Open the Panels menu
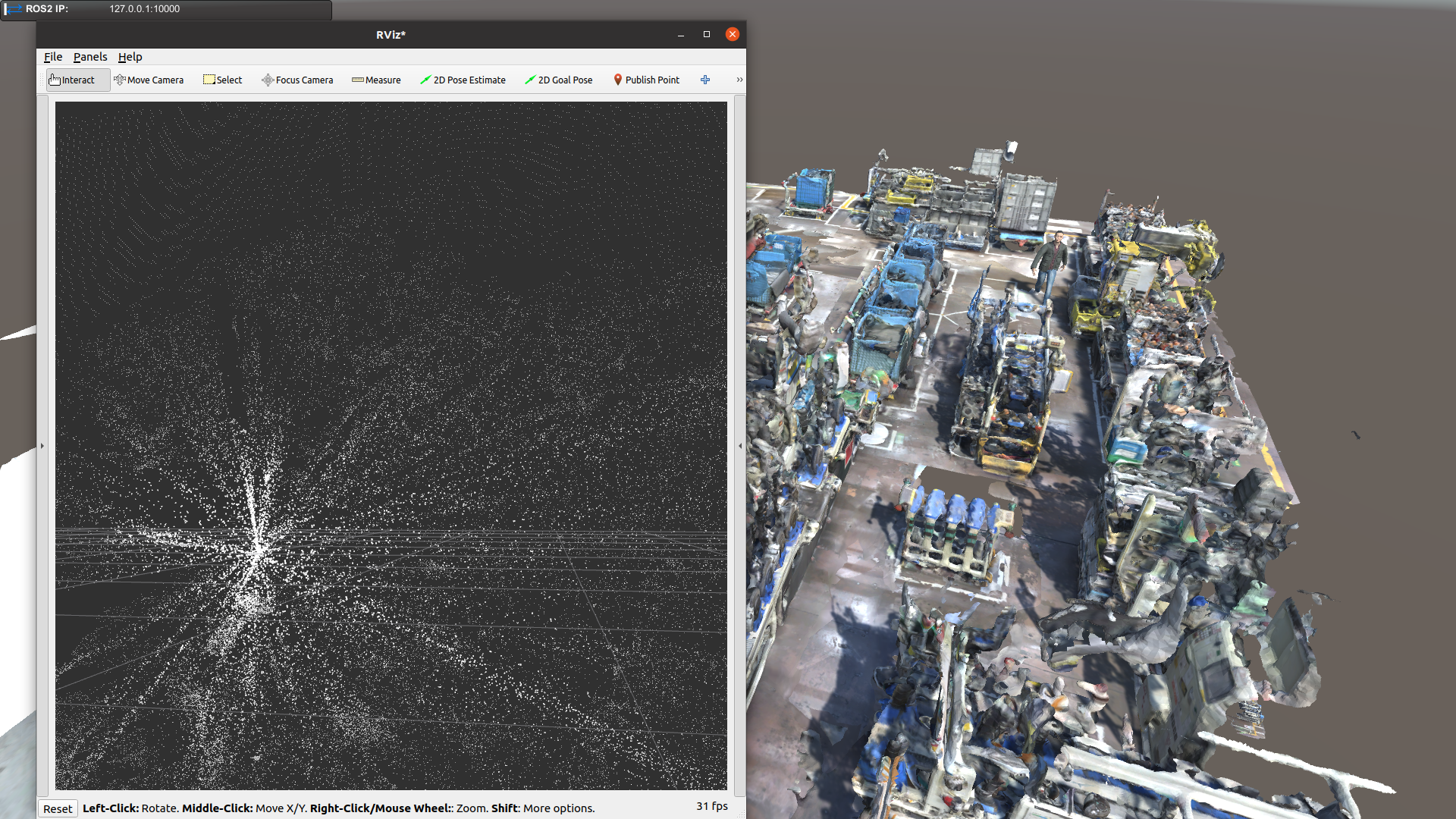Image resolution: width=1456 pixels, height=819 pixels. point(90,56)
